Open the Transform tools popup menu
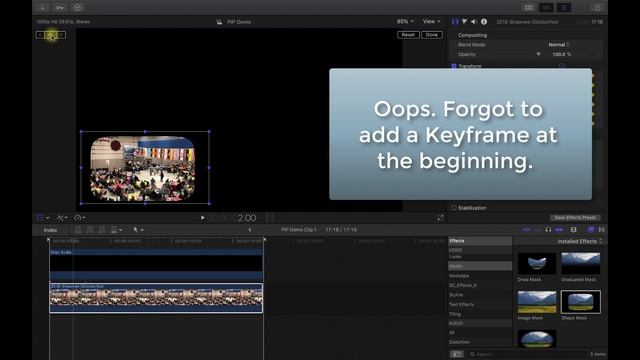The height and width of the screenshot is (360, 640). pos(43,218)
